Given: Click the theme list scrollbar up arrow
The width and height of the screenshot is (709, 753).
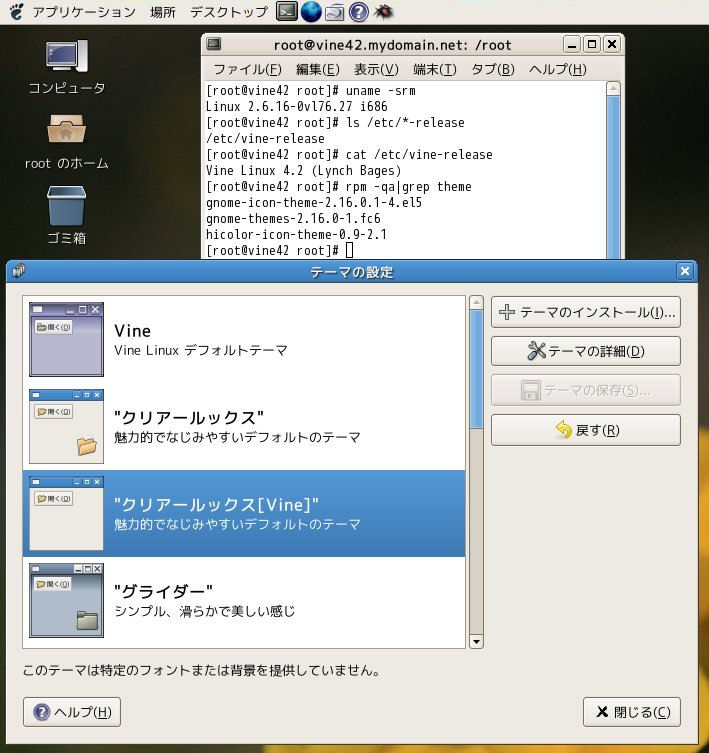Looking at the screenshot, I should click(476, 303).
